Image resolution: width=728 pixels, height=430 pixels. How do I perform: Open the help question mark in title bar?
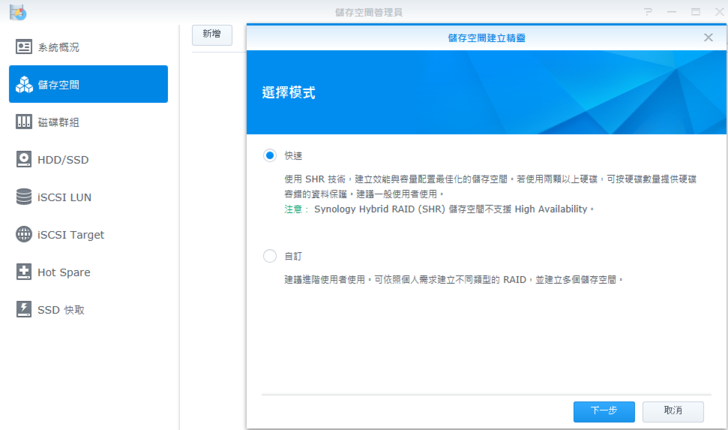[x=648, y=12]
